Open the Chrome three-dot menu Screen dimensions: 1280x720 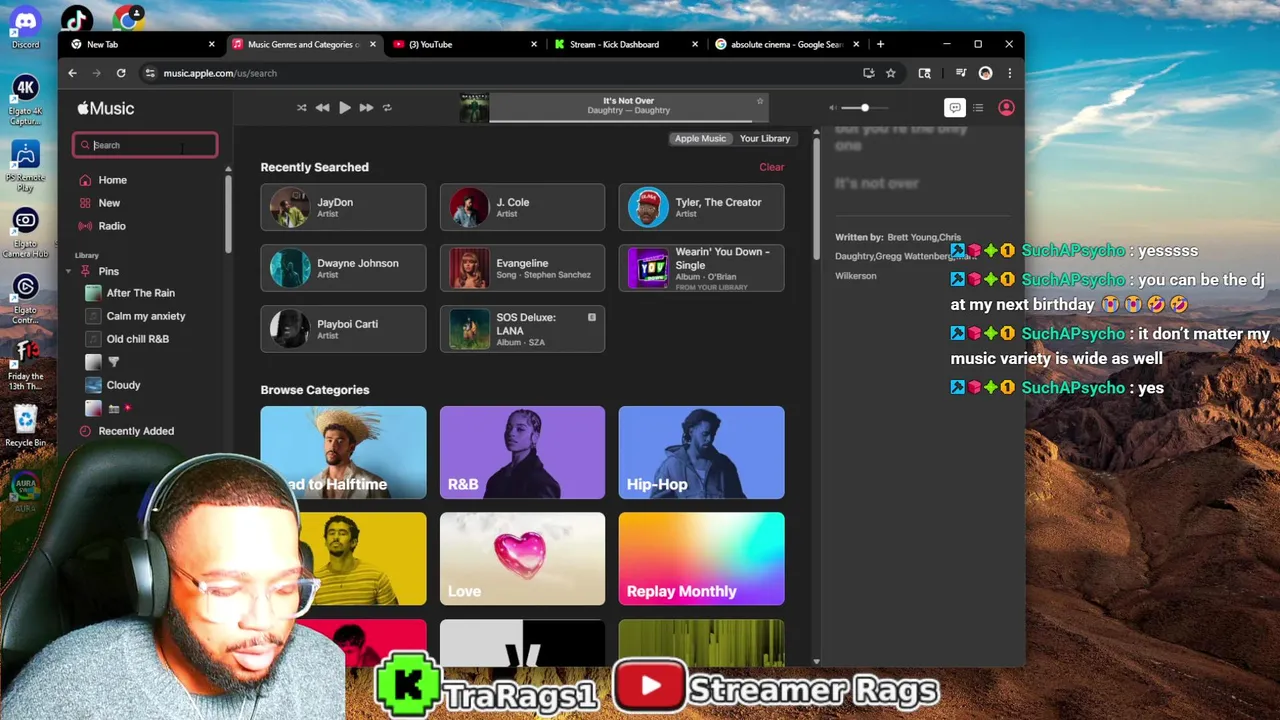click(x=1009, y=73)
